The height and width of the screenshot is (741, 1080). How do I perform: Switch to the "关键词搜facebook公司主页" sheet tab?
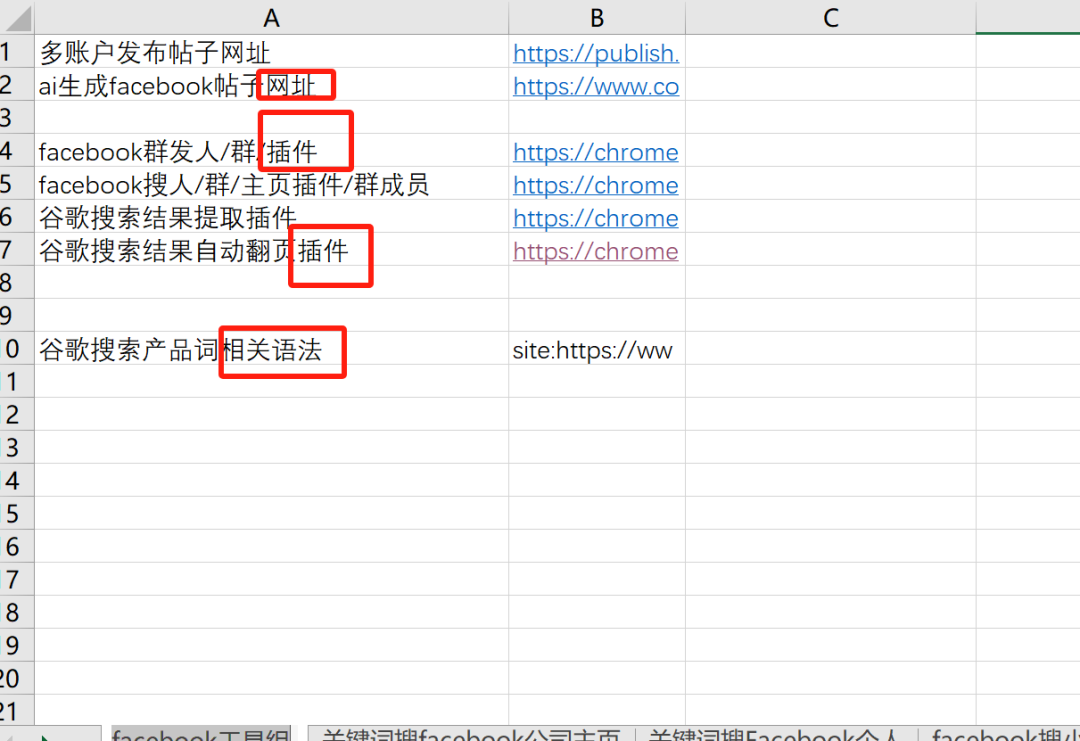(x=471, y=734)
